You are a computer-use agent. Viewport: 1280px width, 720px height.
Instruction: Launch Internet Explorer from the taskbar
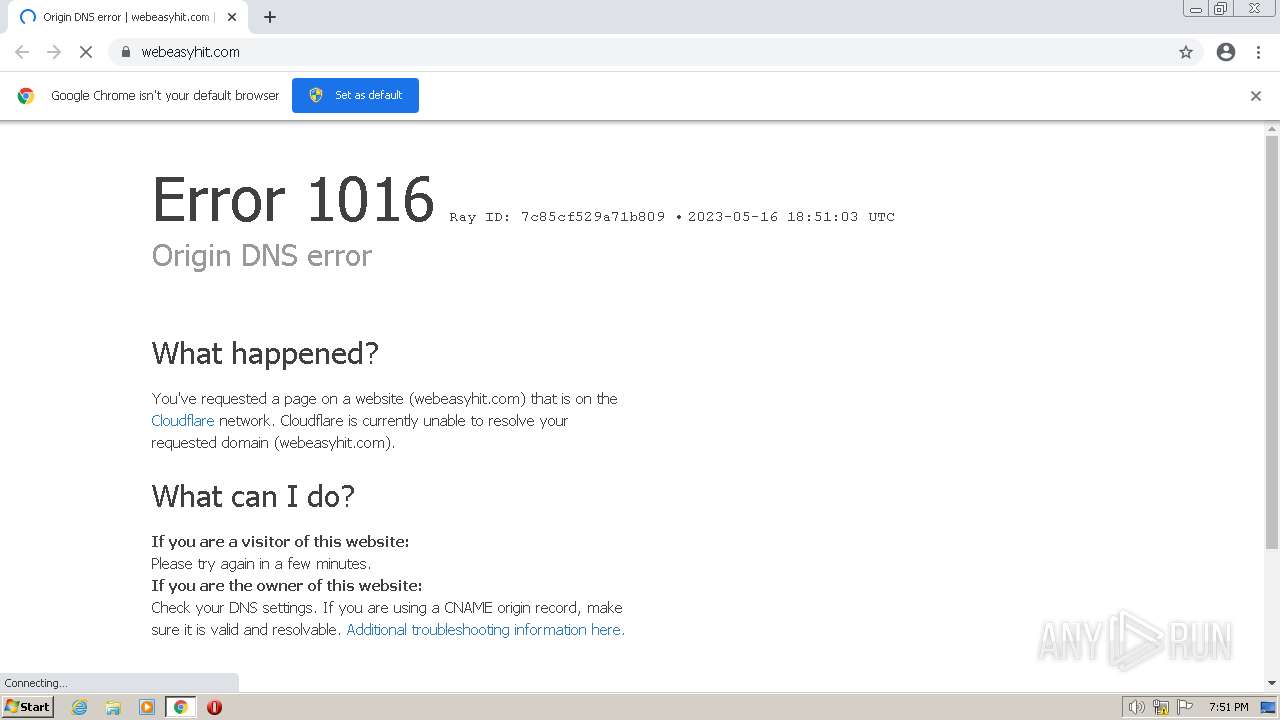tap(80, 707)
